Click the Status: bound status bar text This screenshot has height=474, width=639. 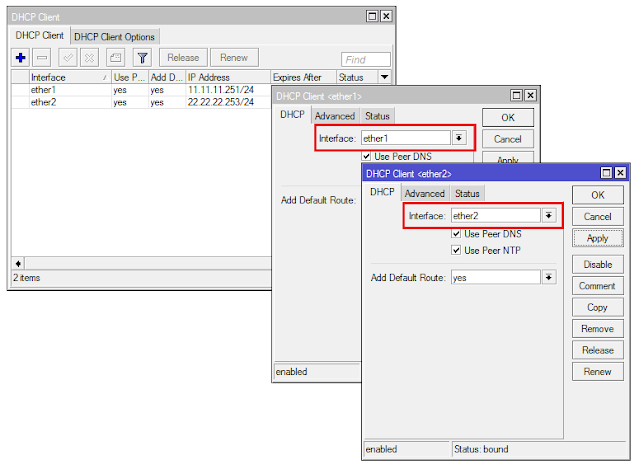pyautogui.click(x=481, y=449)
